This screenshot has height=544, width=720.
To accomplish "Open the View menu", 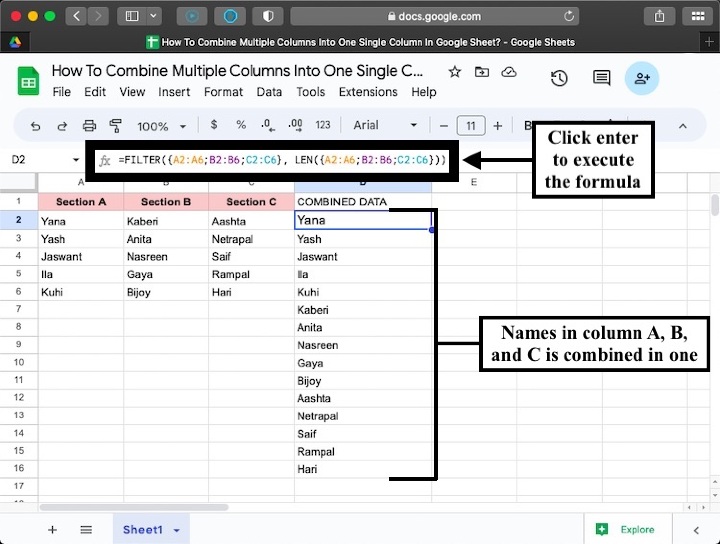I will 132,92.
